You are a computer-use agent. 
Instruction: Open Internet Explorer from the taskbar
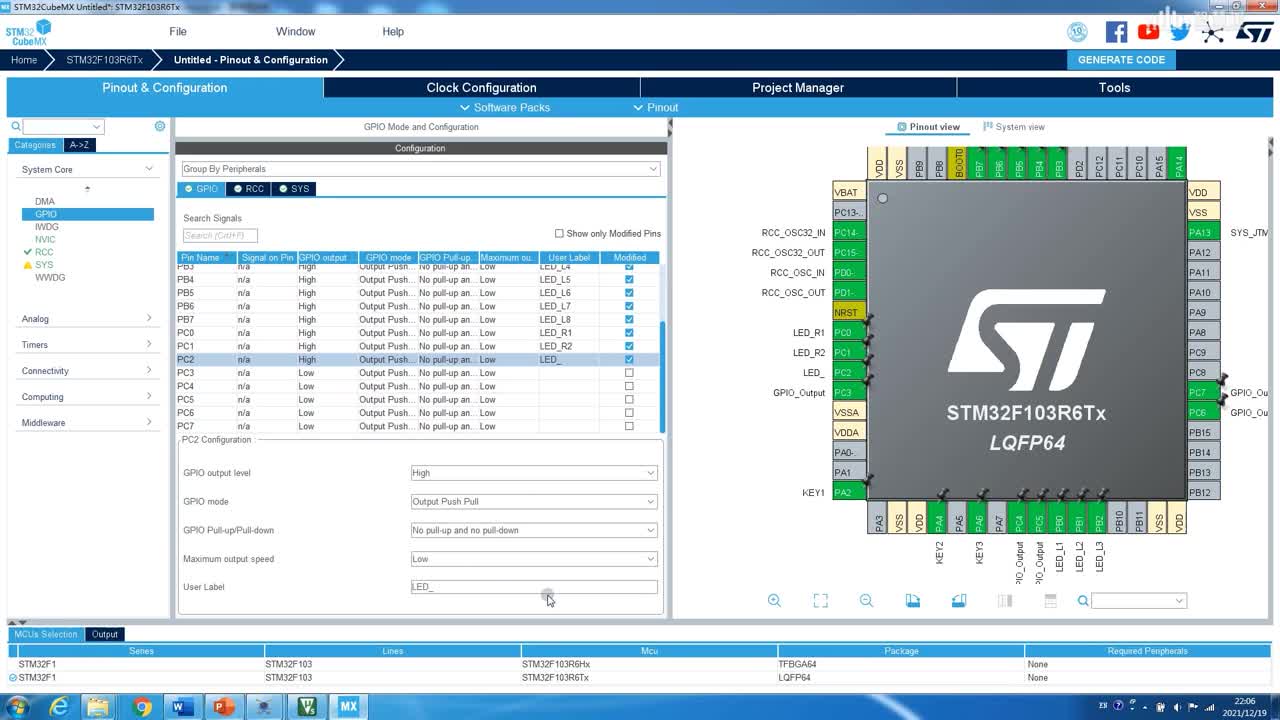(59, 707)
